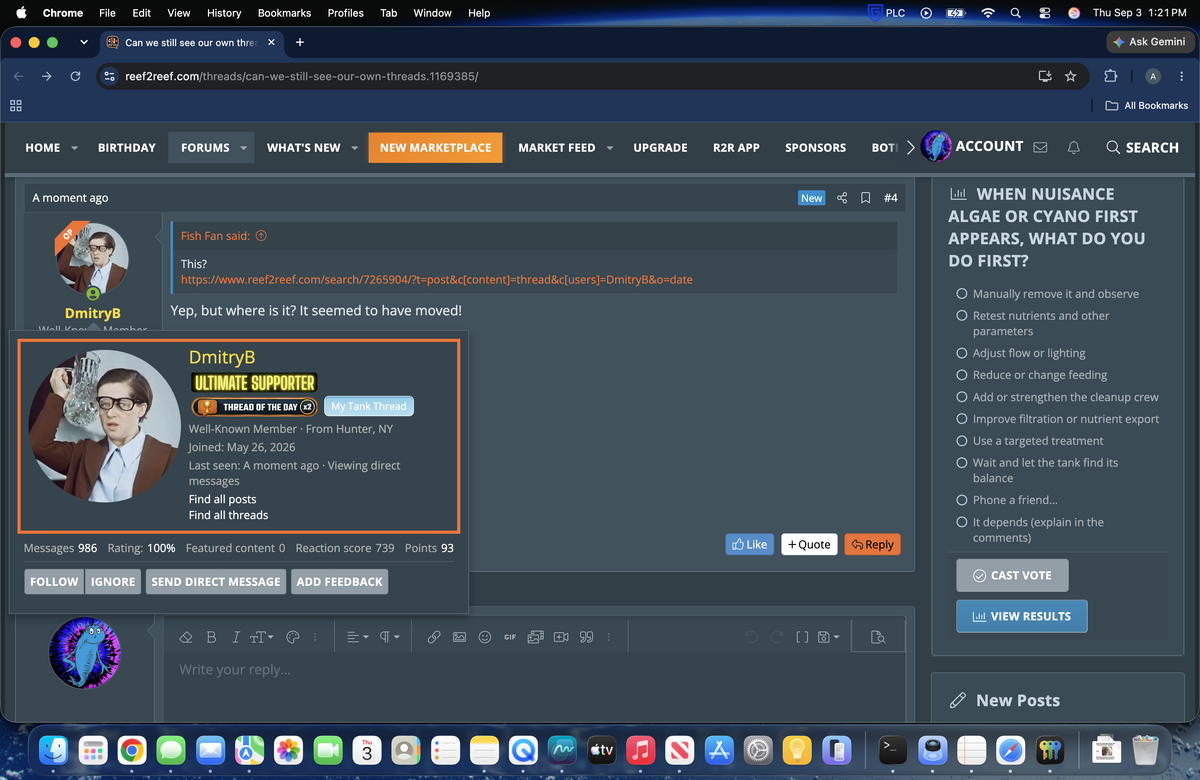This screenshot has height=780, width=1200.
Task: Select the eraser remove-formatting icon
Action: [x=185, y=637]
